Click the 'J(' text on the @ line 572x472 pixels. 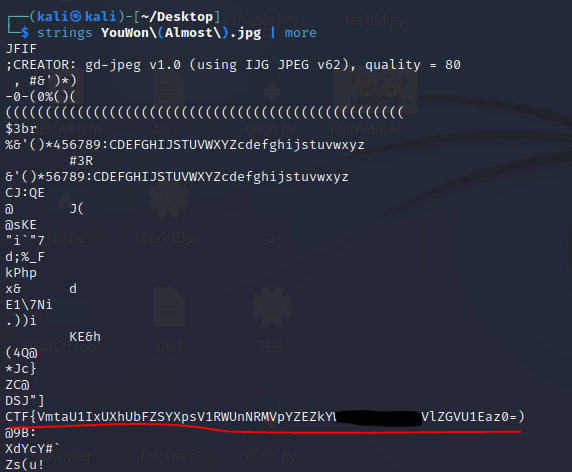coord(77,209)
